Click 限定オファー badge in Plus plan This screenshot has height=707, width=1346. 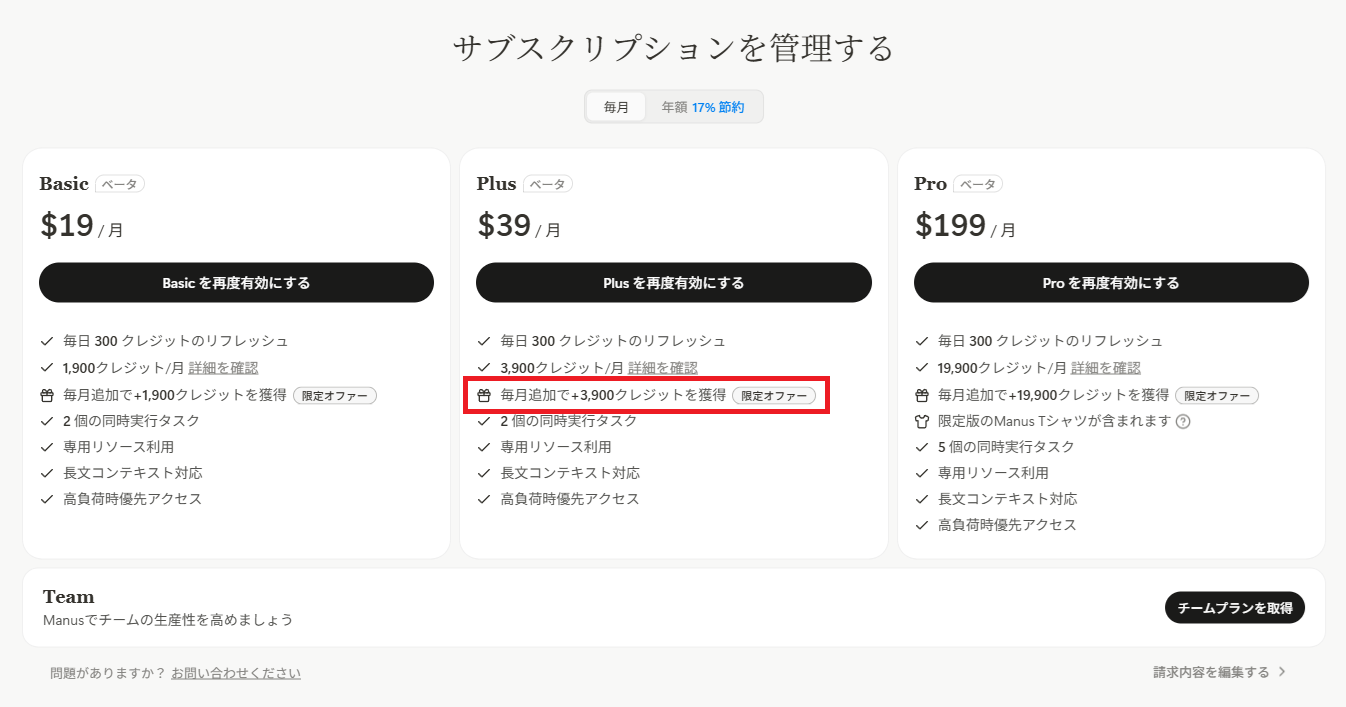pos(774,395)
